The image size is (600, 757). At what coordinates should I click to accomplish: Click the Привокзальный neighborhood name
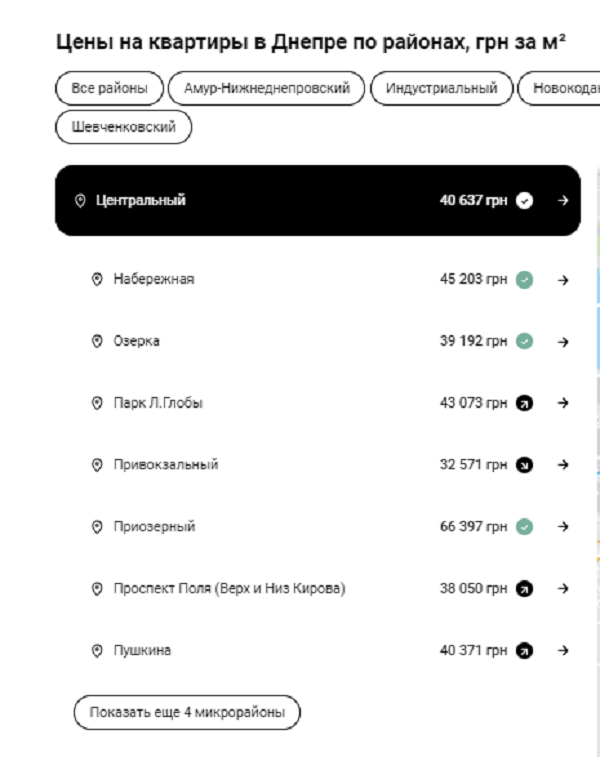click(x=165, y=465)
